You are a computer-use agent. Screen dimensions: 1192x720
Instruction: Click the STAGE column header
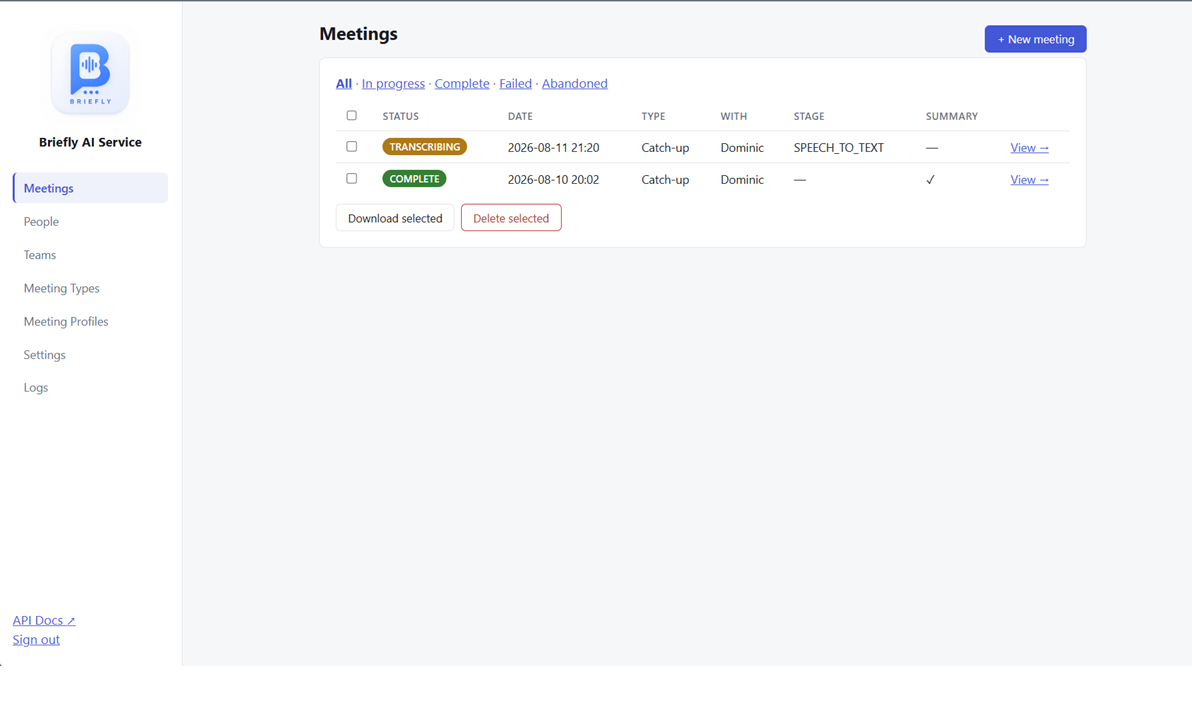809,116
